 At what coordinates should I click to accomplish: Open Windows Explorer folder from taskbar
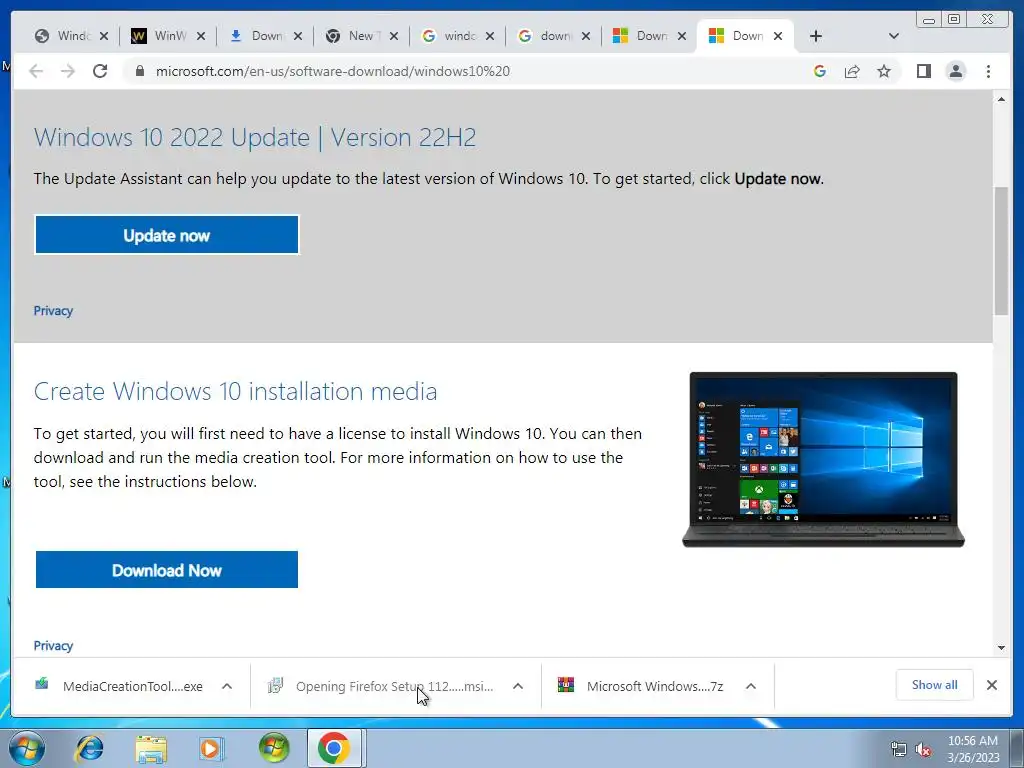151,748
